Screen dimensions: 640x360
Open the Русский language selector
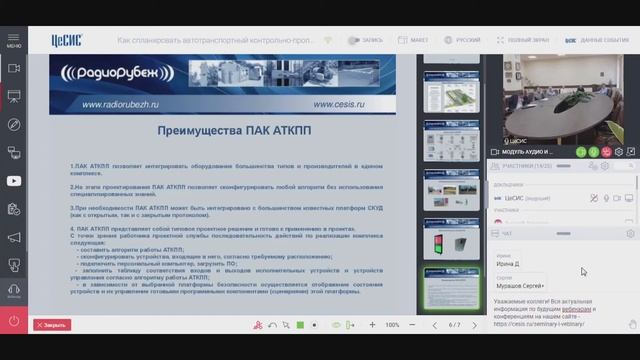462,40
